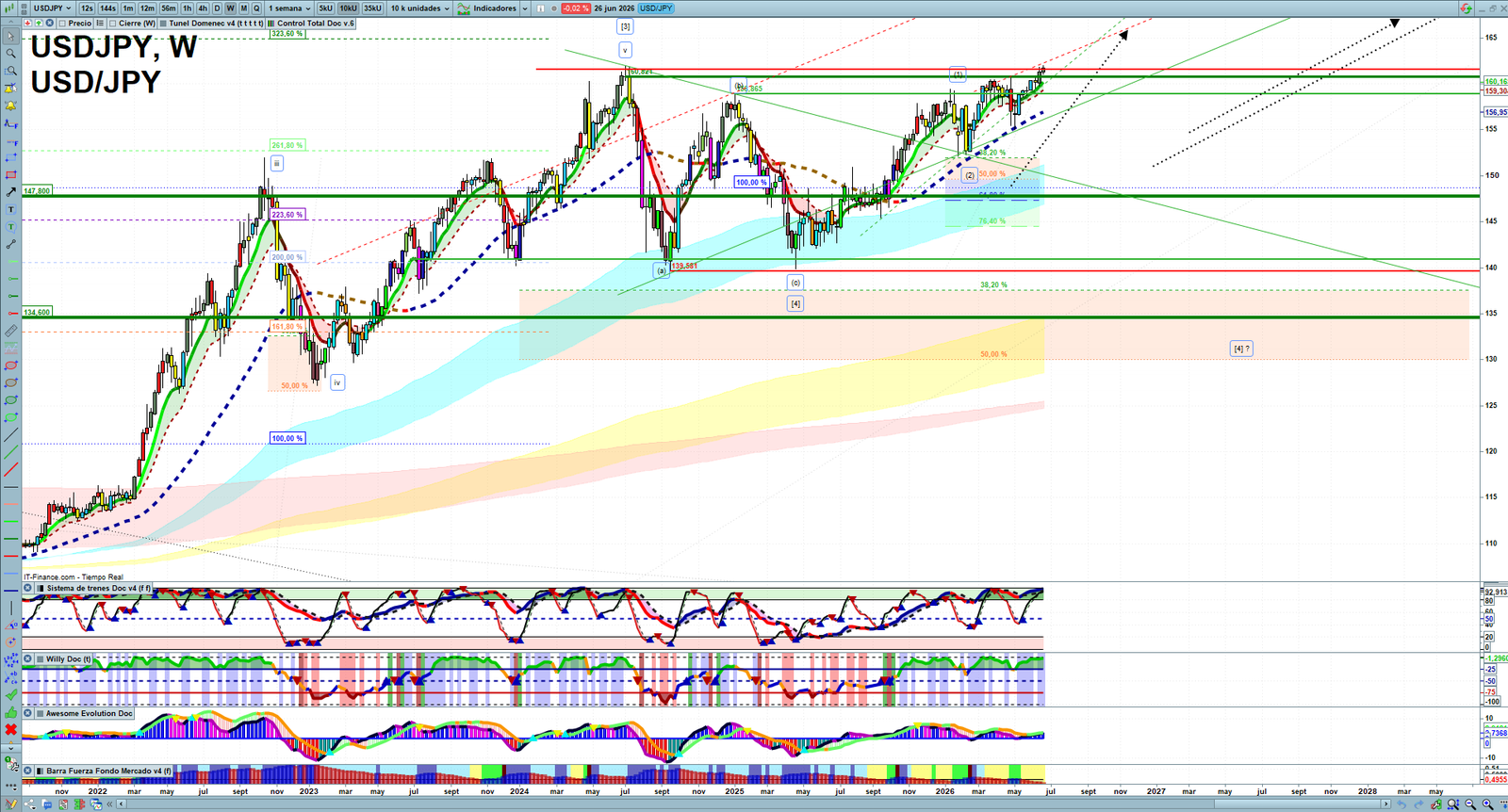Select the segment line tool
Screen dimensions: 1508x812
point(11,243)
